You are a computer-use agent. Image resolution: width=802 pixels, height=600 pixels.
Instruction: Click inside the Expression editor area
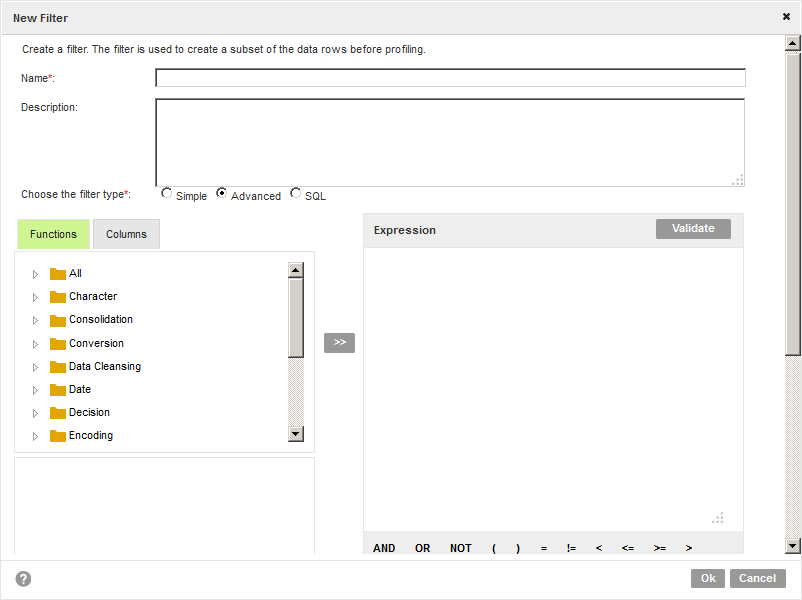553,389
